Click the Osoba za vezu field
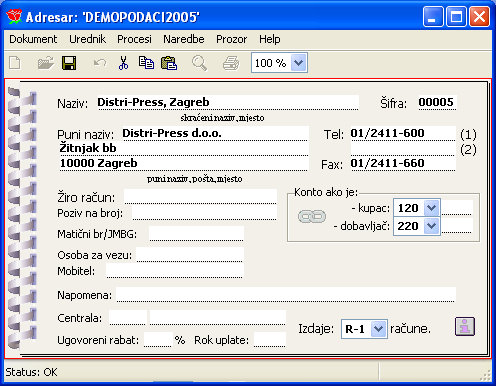 190,255
